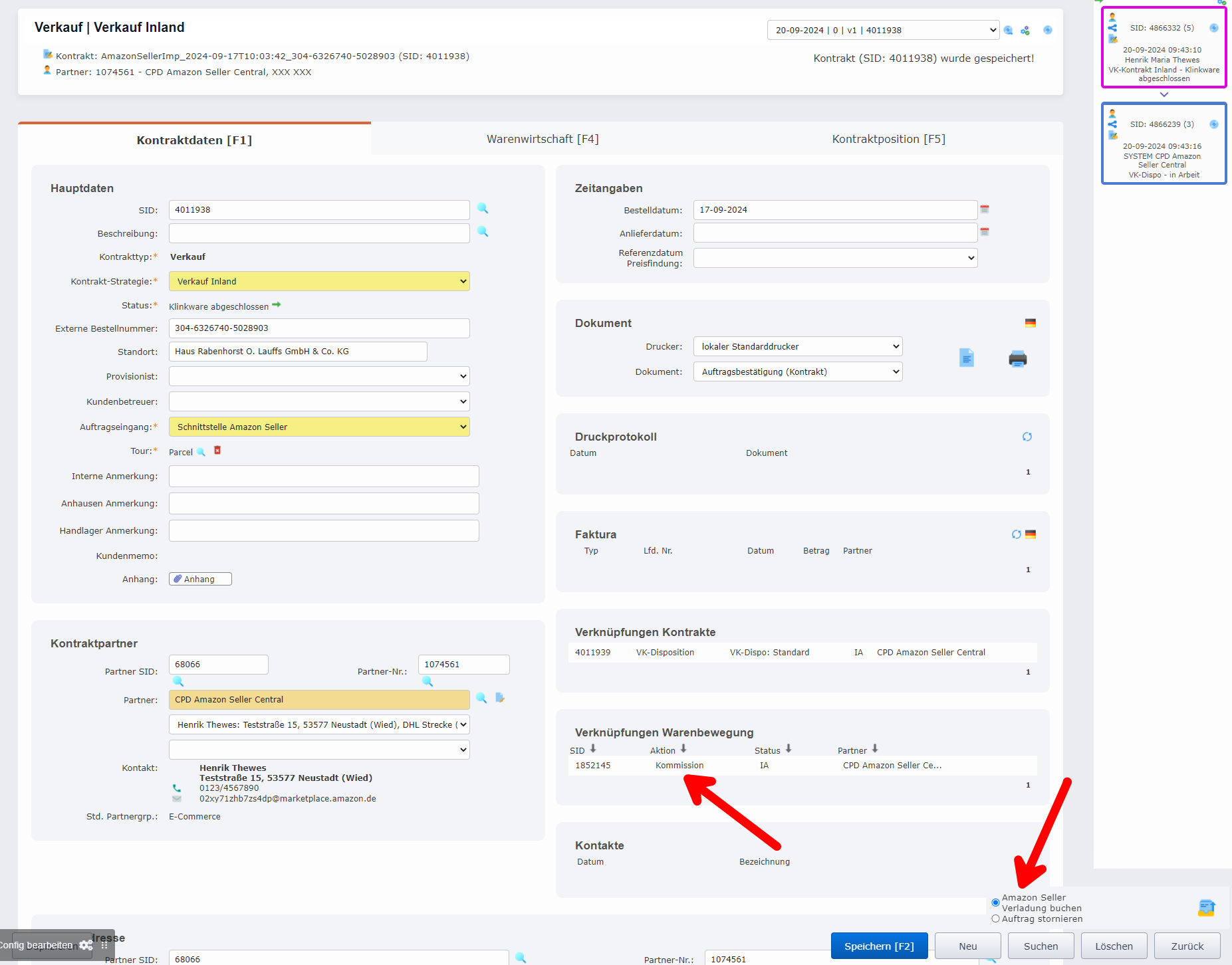This screenshot has height=965, width=1232.
Task: Open the Kontrakt-Strategie dropdown
Action: (x=319, y=281)
